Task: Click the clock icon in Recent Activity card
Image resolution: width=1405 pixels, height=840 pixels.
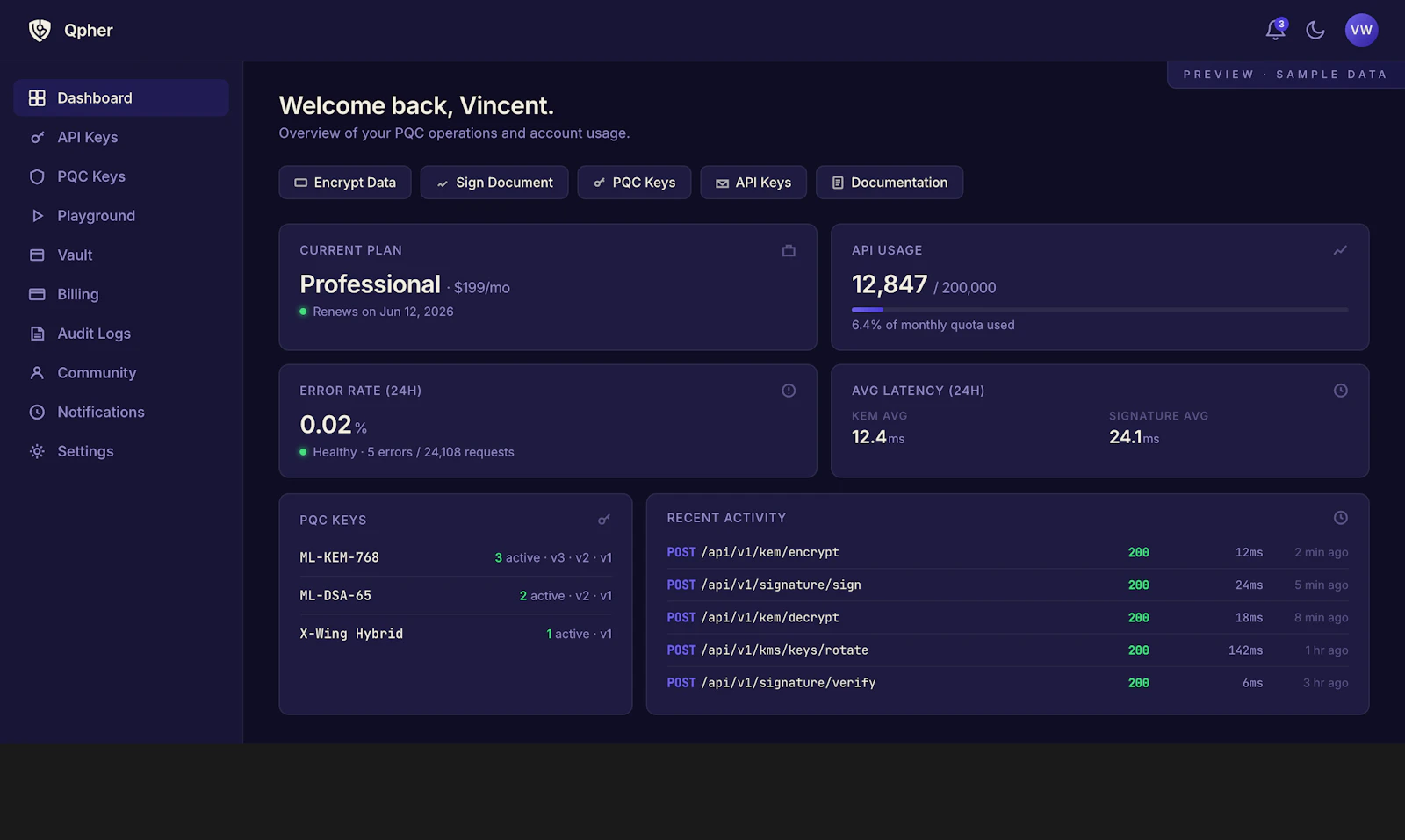Action: click(x=1340, y=518)
